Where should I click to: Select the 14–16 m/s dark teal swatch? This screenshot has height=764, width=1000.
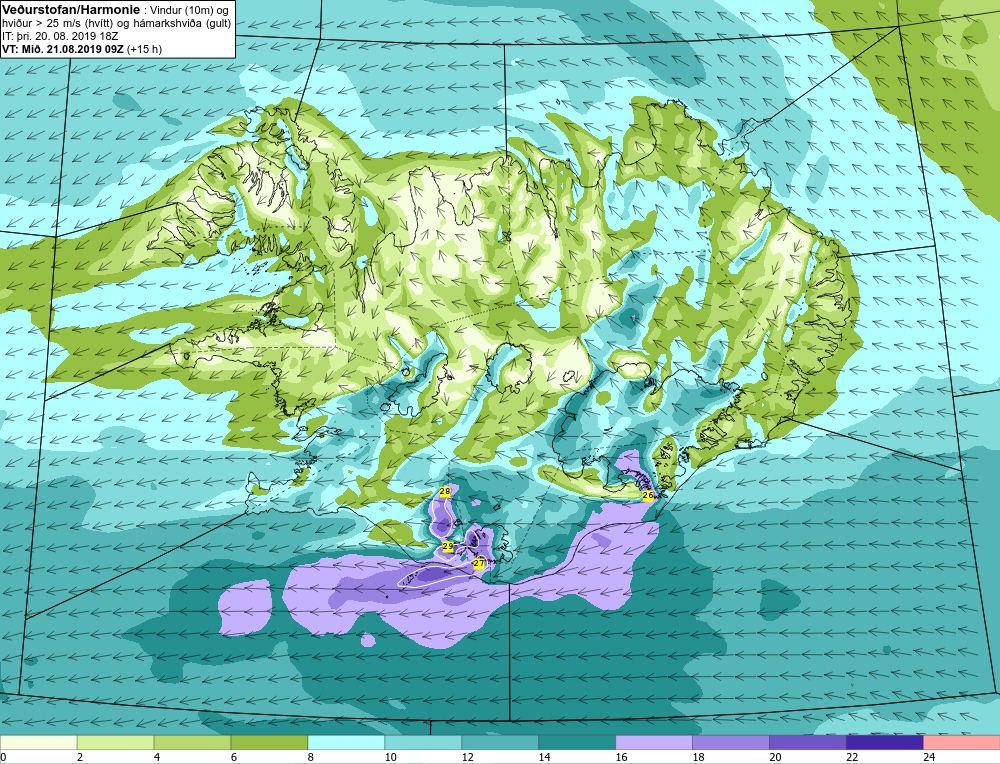tap(577, 743)
